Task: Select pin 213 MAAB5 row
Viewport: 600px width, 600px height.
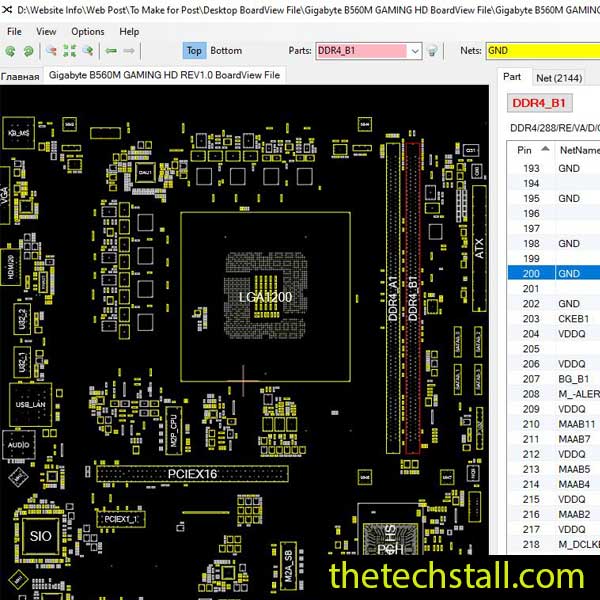Action: tap(554, 469)
